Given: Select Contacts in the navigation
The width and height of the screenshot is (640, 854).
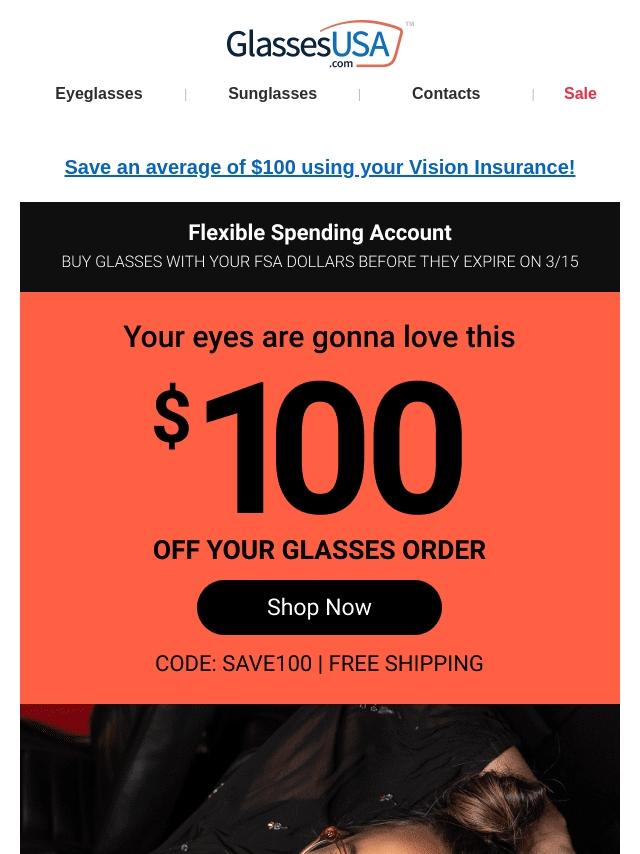Looking at the screenshot, I should [446, 94].
